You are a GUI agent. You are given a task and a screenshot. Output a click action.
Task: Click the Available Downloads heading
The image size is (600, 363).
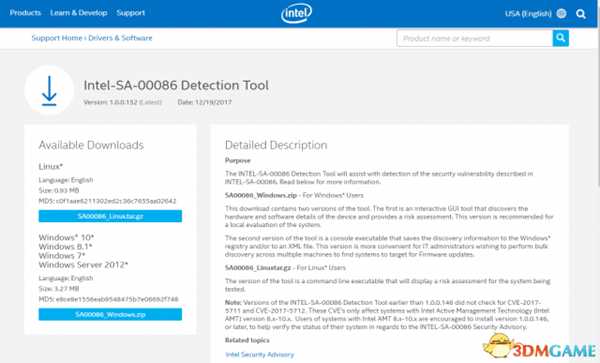click(91, 145)
